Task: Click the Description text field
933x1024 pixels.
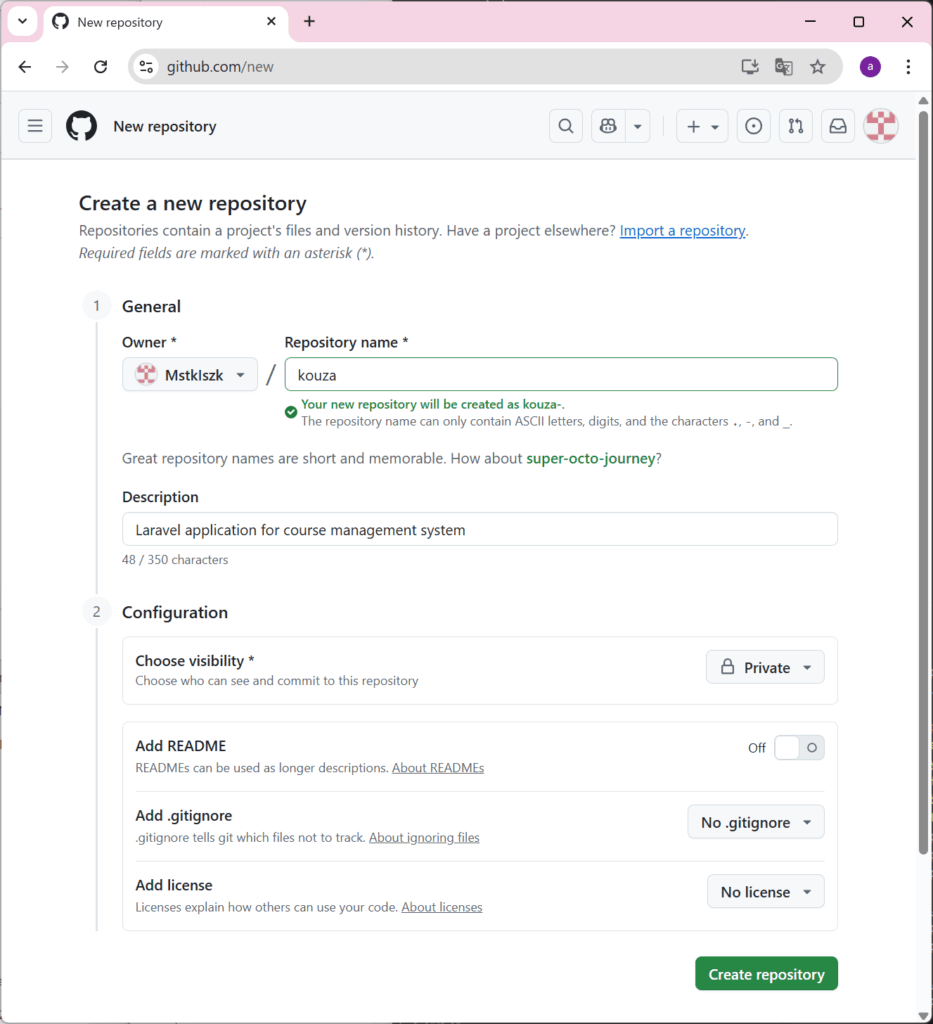Action: [480, 530]
